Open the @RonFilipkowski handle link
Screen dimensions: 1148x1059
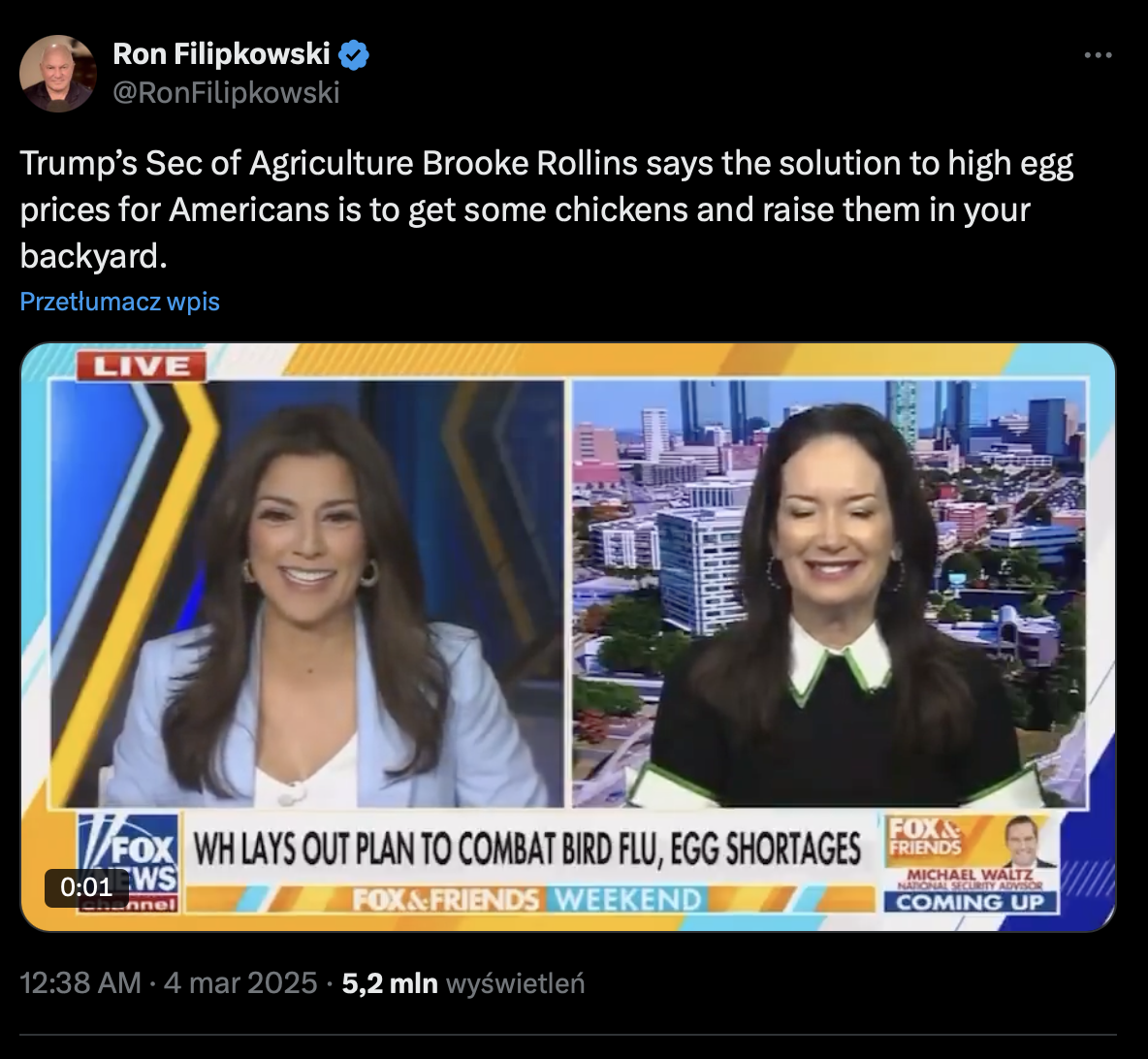[226, 93]
